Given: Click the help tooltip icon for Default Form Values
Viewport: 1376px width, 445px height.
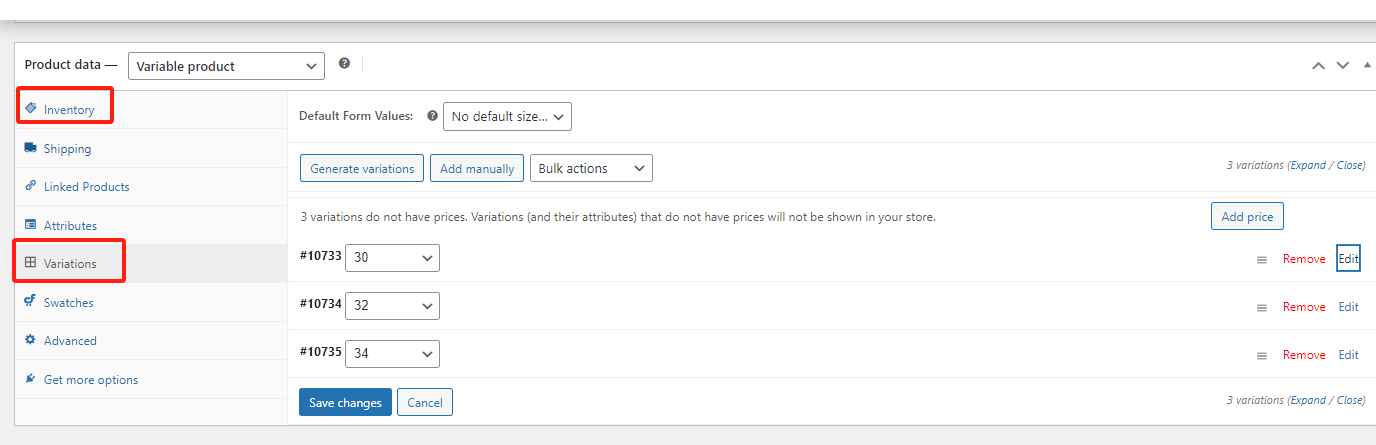Looking at the screenshot, I should (433, 116).
